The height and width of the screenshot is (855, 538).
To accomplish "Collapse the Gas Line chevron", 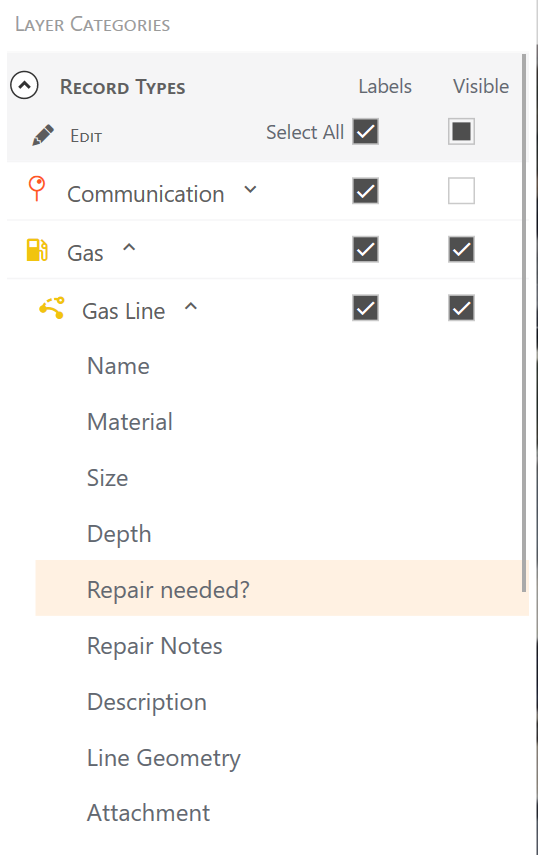I will 190,306.
